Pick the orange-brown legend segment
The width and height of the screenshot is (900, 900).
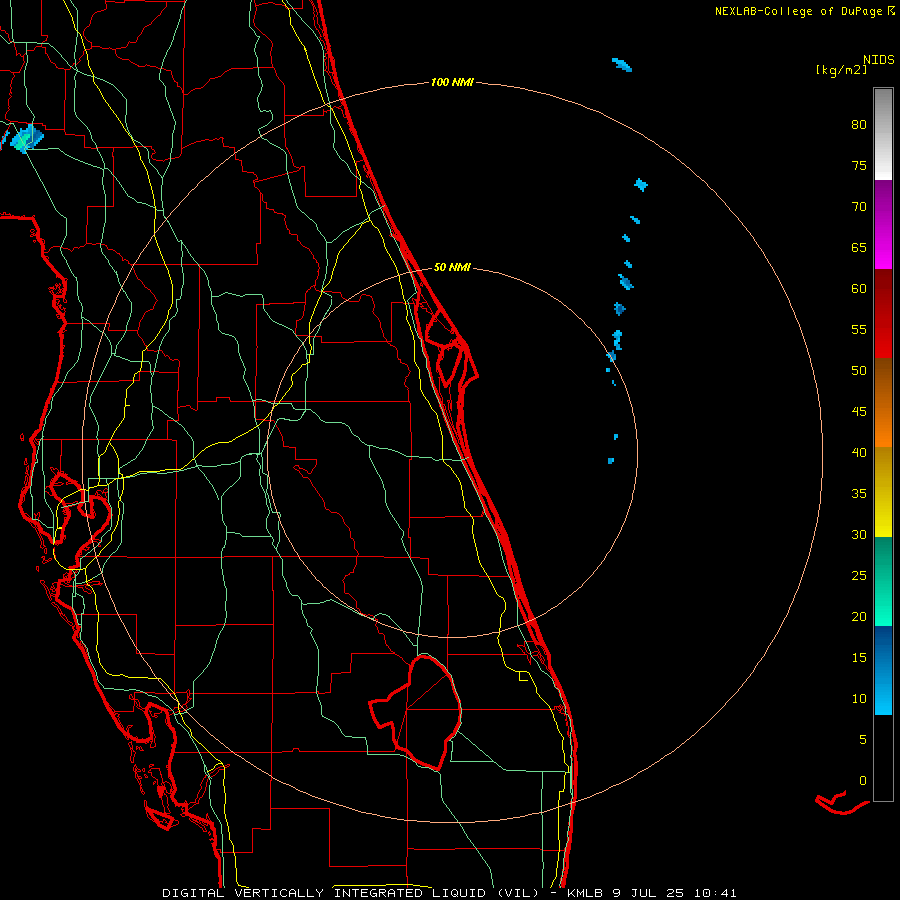pyautogui.click(x=883, y=402)
